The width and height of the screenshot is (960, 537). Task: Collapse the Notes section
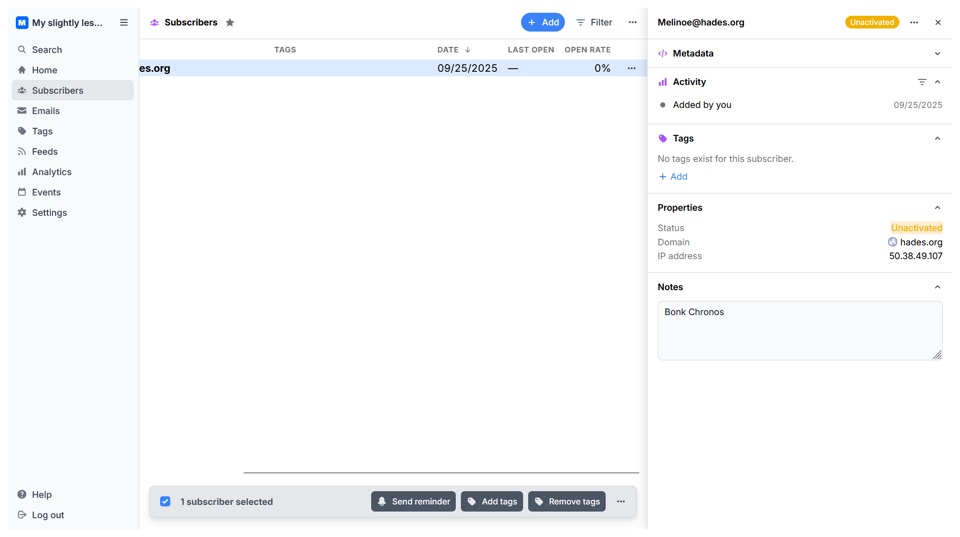point(937,287)
